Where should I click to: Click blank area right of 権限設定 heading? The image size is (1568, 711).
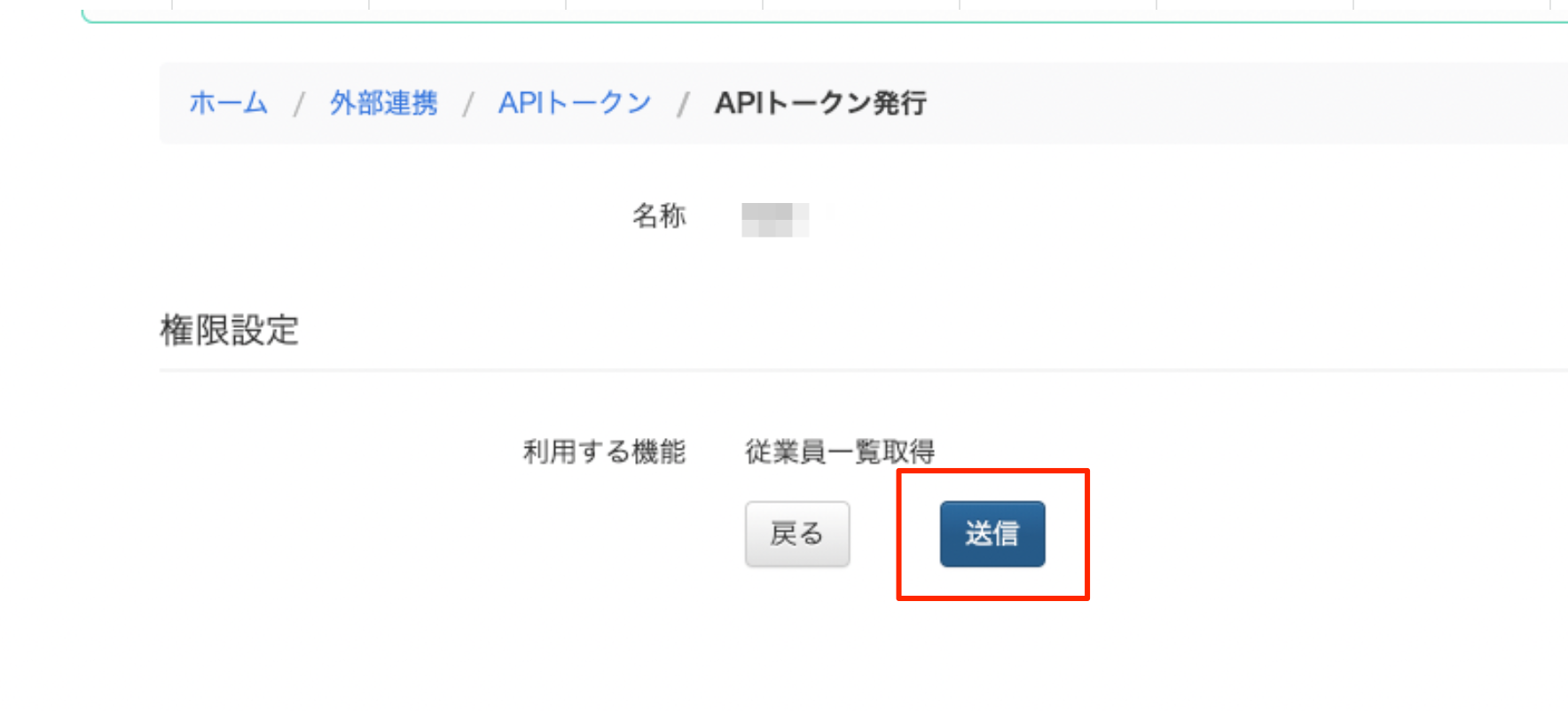click(x=887, y=330)
